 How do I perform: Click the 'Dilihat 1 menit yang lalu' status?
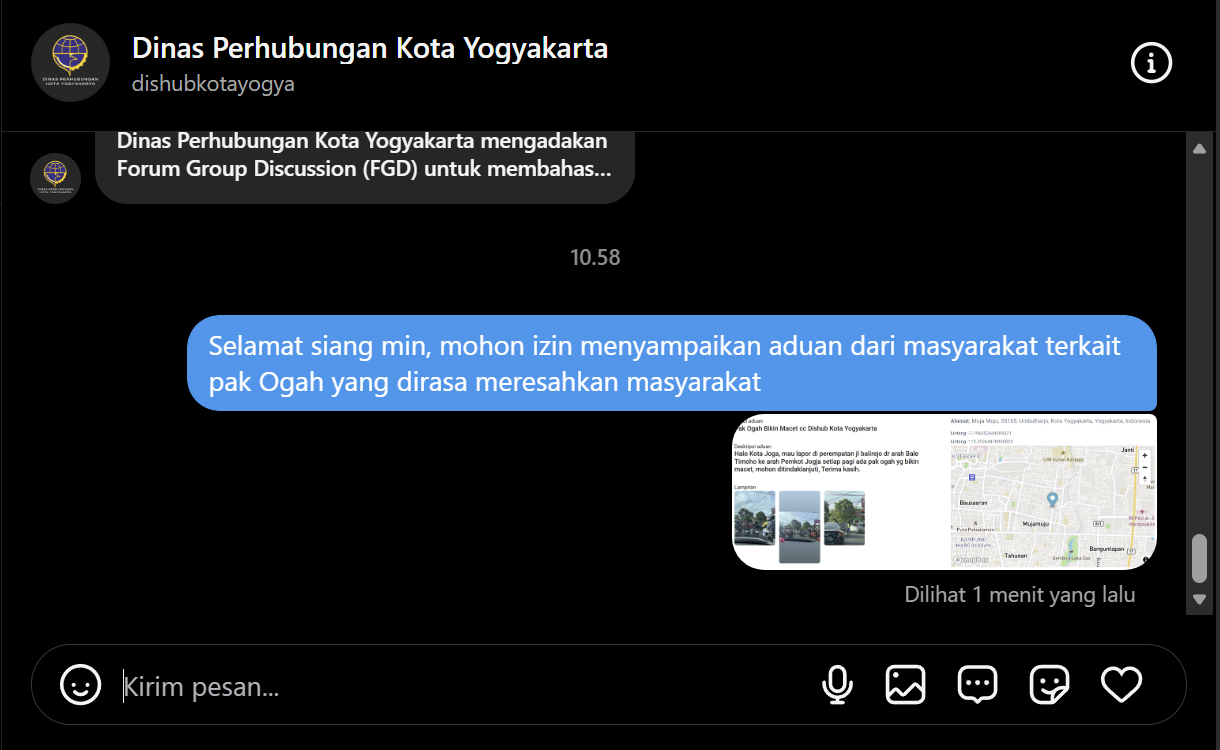point(1019,595)
